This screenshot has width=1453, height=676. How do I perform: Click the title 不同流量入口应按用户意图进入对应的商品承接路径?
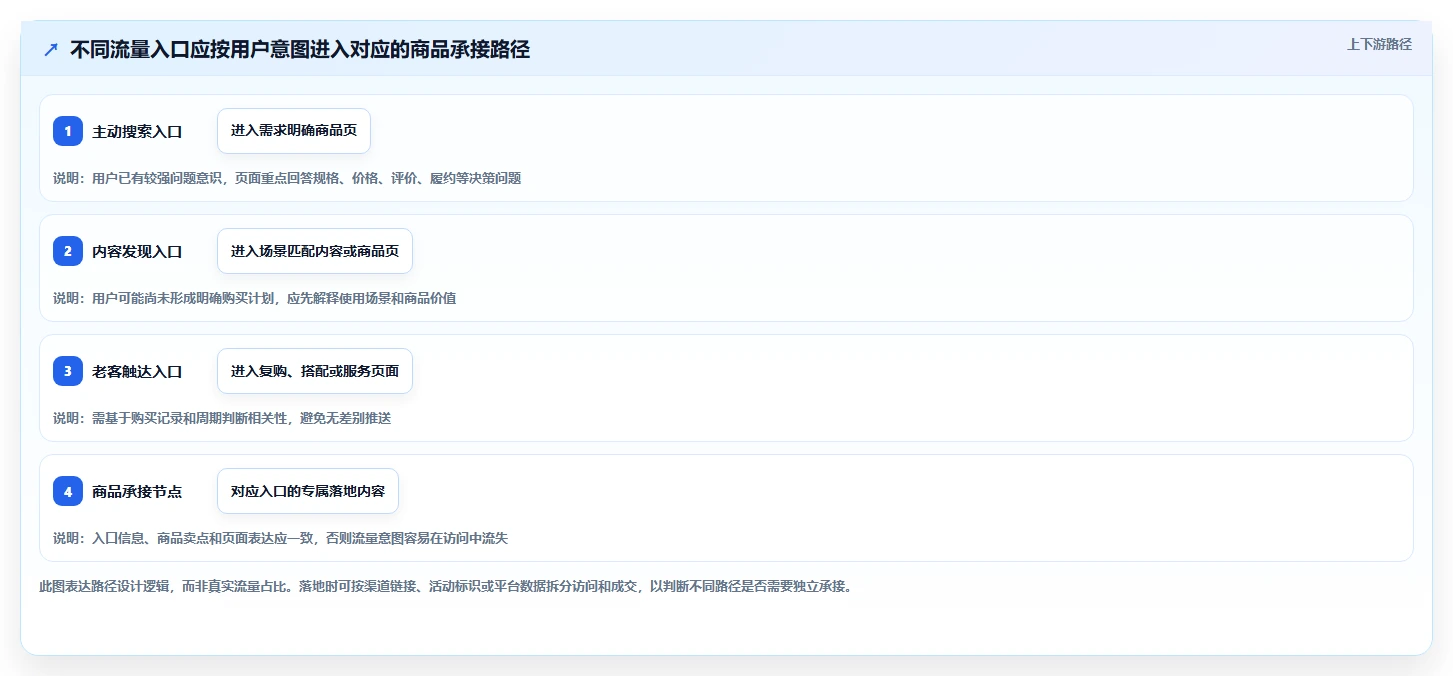300,50
